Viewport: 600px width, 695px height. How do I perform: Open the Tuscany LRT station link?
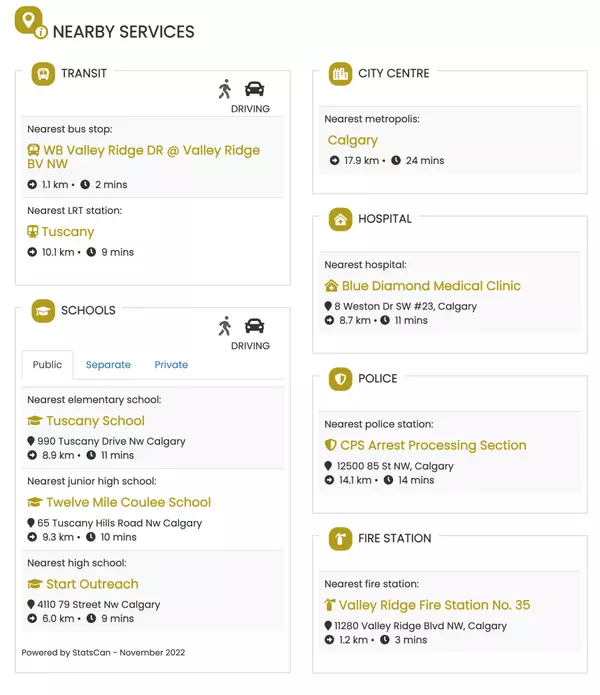(68, 232)
